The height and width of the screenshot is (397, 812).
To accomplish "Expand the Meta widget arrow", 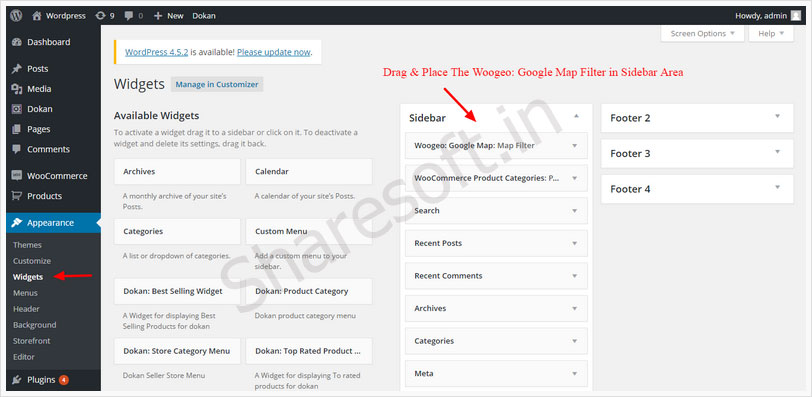I will pyautogui.click(x=574, y=374).
